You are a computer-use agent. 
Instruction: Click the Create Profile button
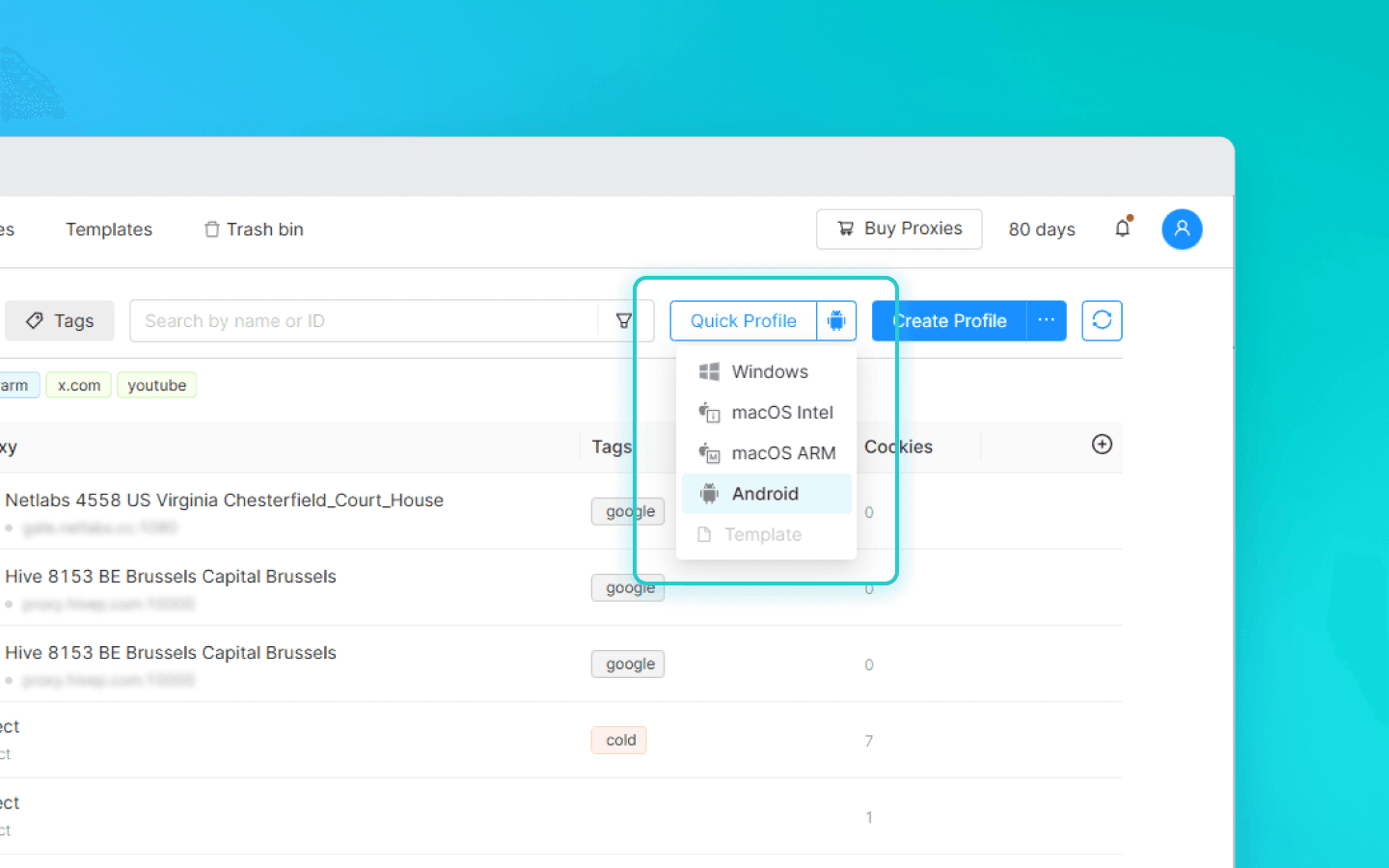coord(949,321)
